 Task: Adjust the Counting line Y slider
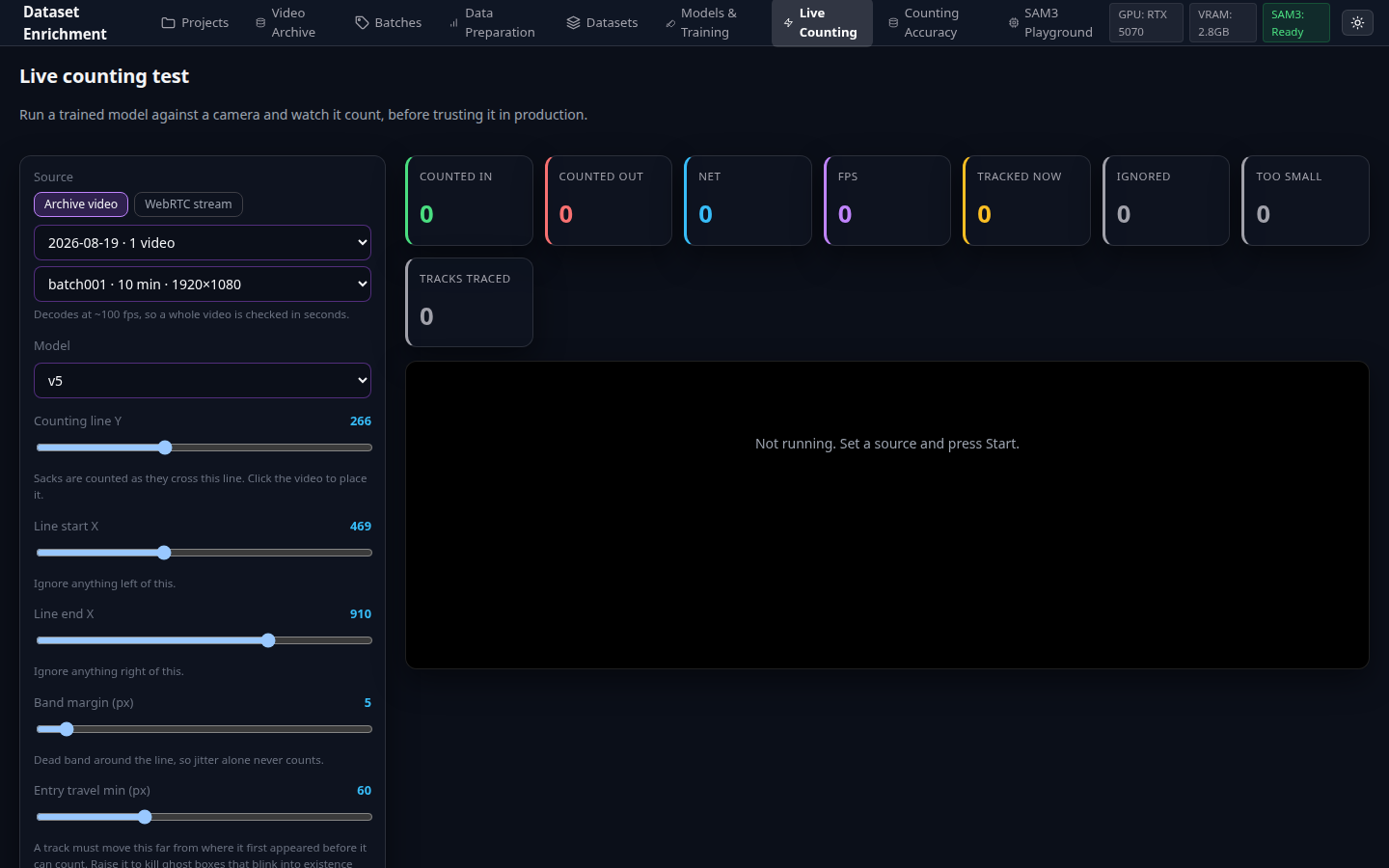point(204,448)
